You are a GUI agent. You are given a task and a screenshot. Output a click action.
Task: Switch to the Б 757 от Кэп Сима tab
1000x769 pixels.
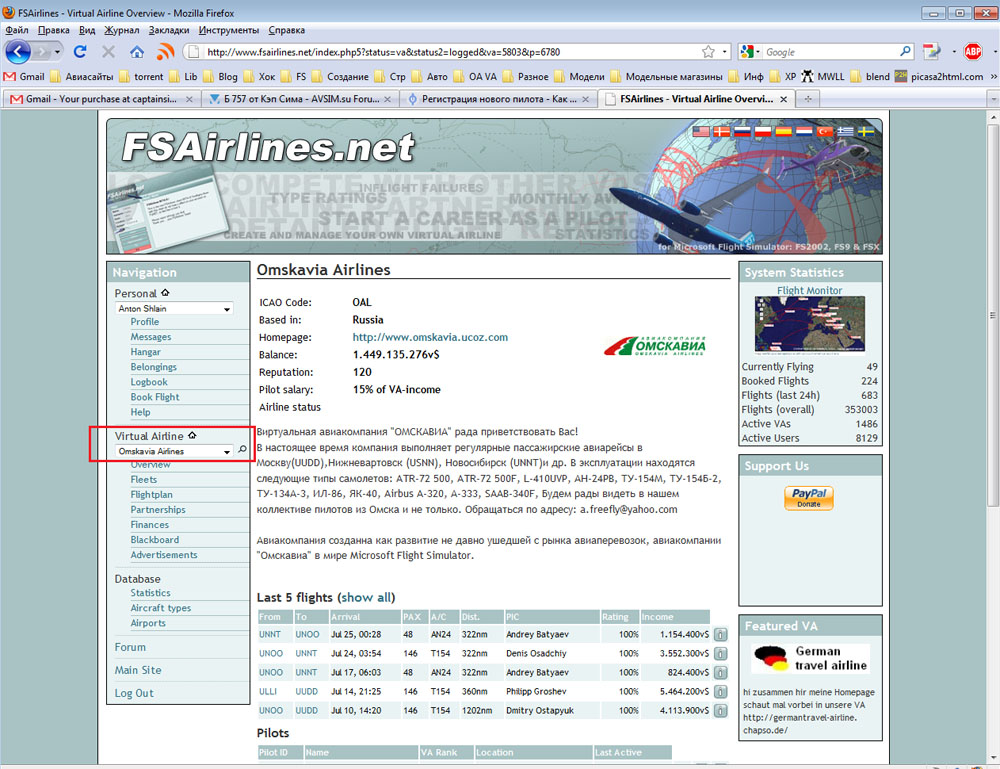[x=300, y=99]
